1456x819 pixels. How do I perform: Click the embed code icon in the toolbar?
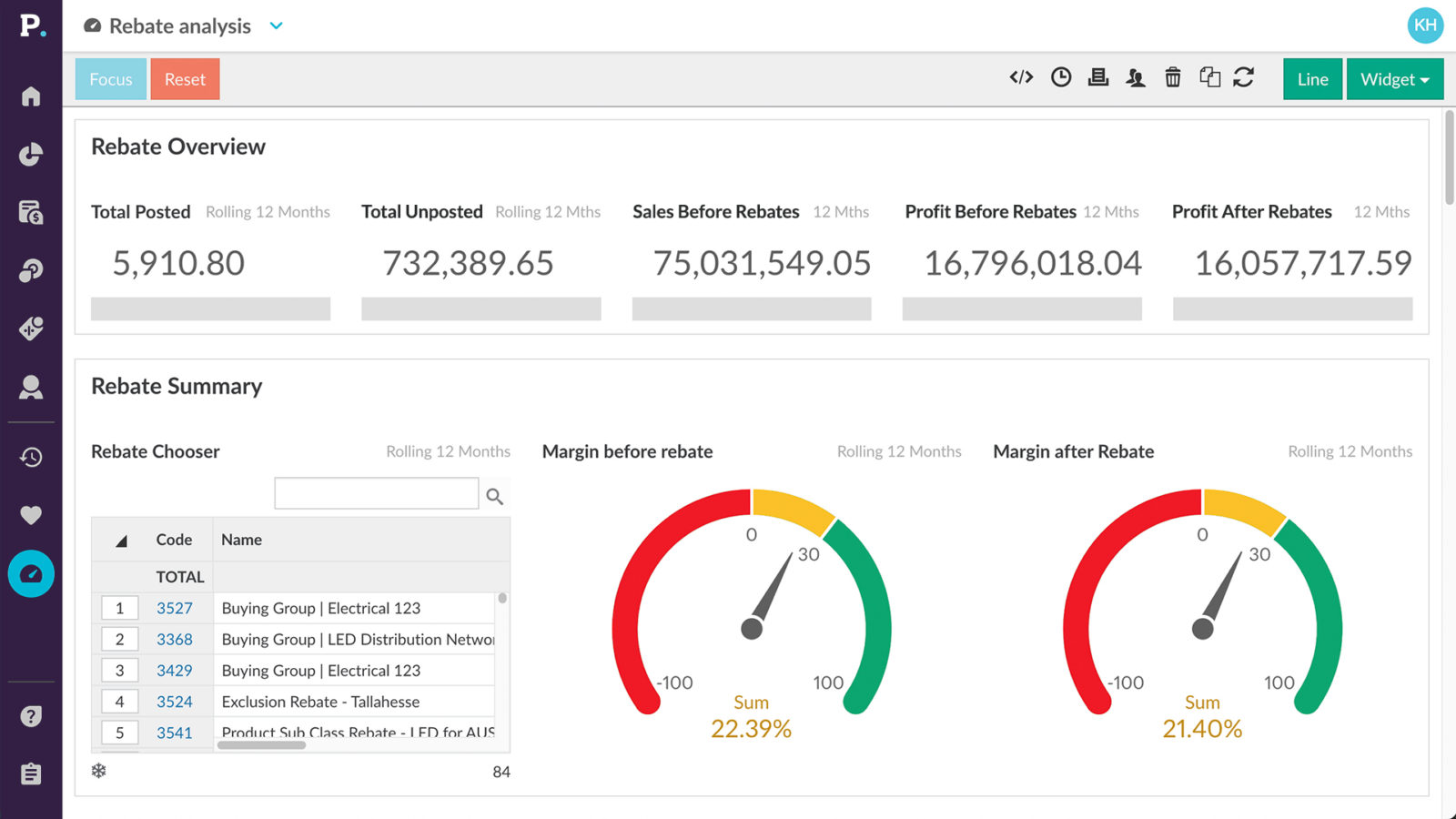(1021, 77)
